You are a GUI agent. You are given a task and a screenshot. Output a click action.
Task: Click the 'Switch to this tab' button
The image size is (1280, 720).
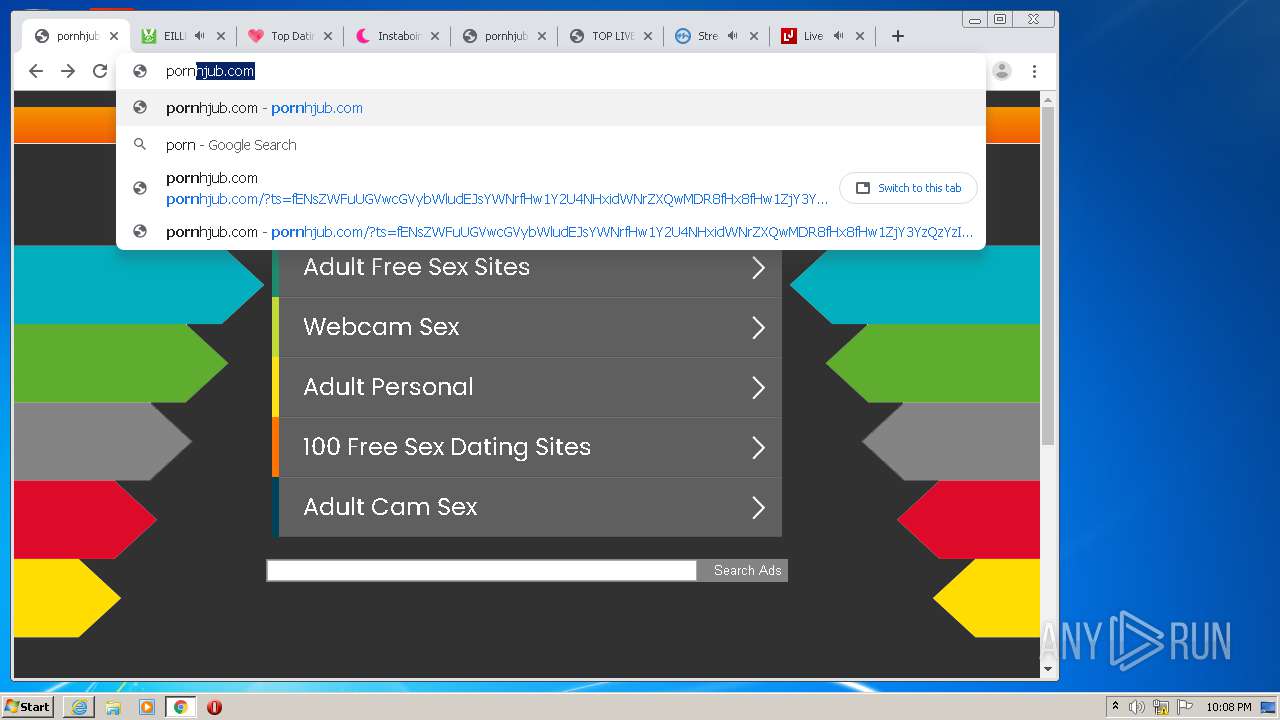pos(908,188)
